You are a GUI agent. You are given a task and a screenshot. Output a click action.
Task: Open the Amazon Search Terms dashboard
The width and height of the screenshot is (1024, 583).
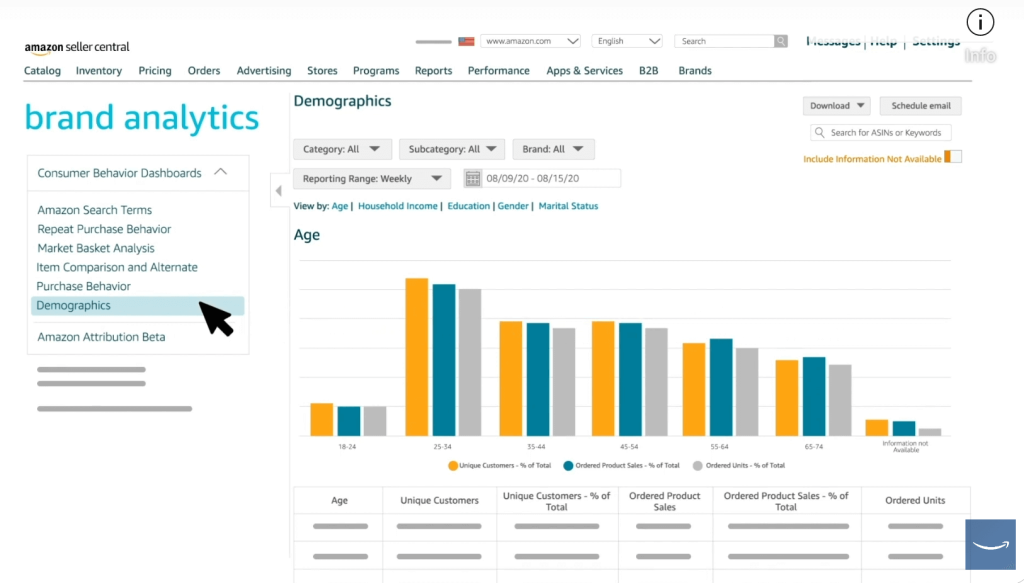[x=94, y=209]
